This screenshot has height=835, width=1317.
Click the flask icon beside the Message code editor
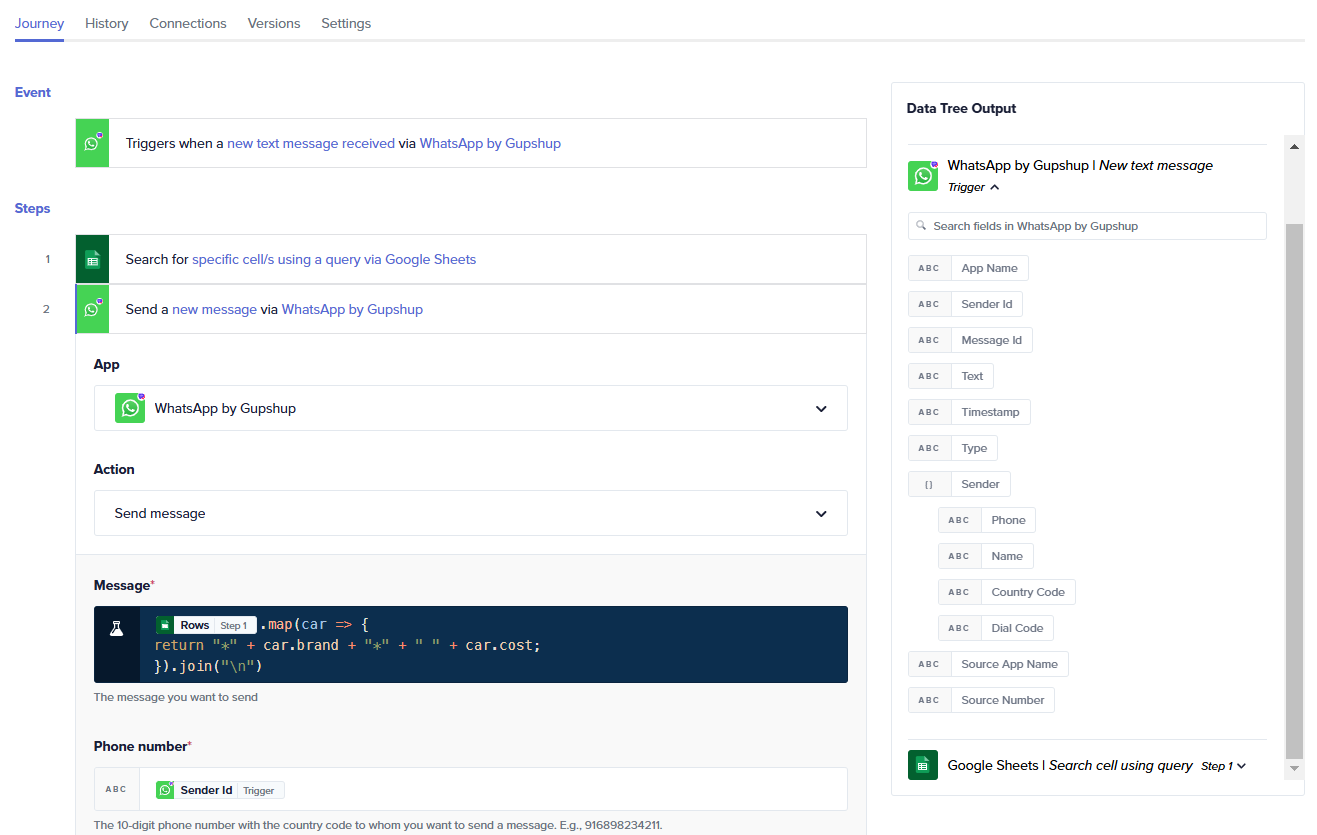[116, 629]
